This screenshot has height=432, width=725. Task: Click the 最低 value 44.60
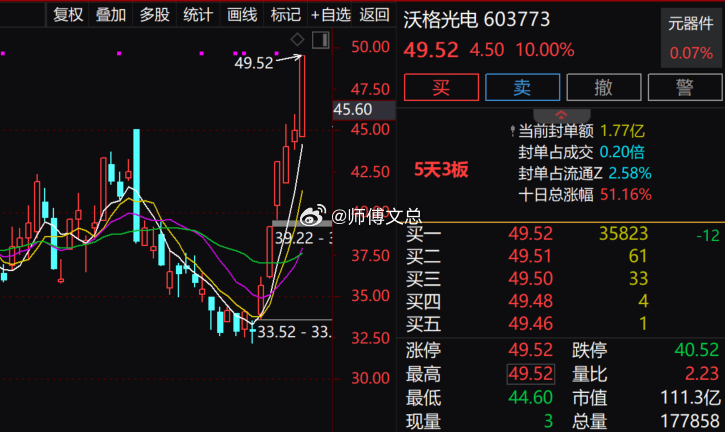pos(530,397)
